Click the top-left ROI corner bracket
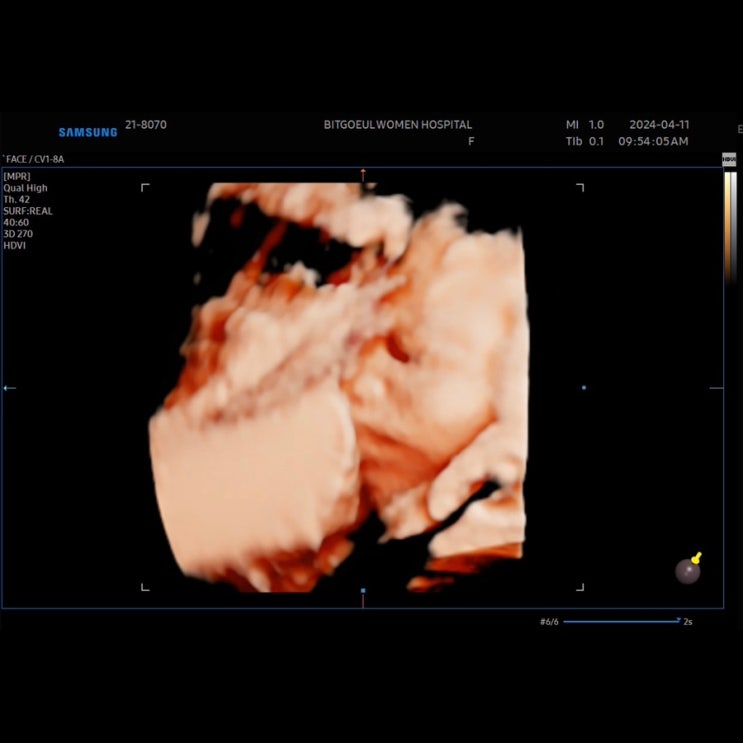This screenshot has width=743, height=743. tap(145, 187)
